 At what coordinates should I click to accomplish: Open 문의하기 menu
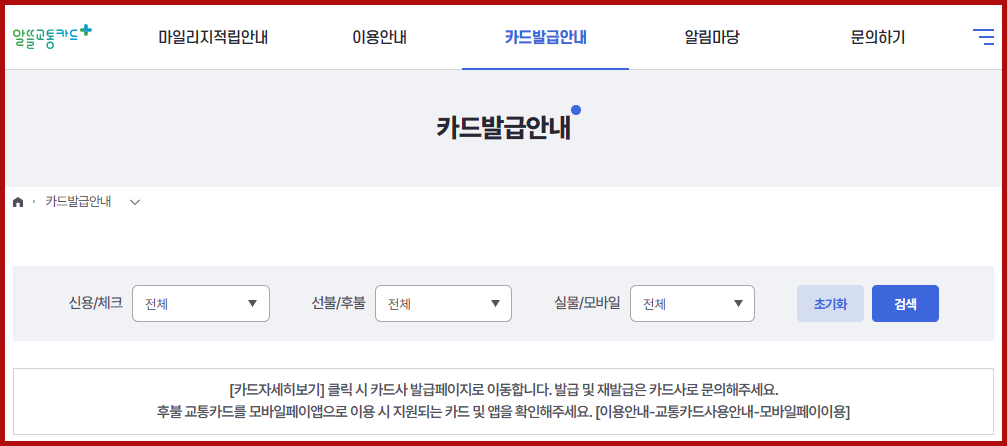coord(878,37)
